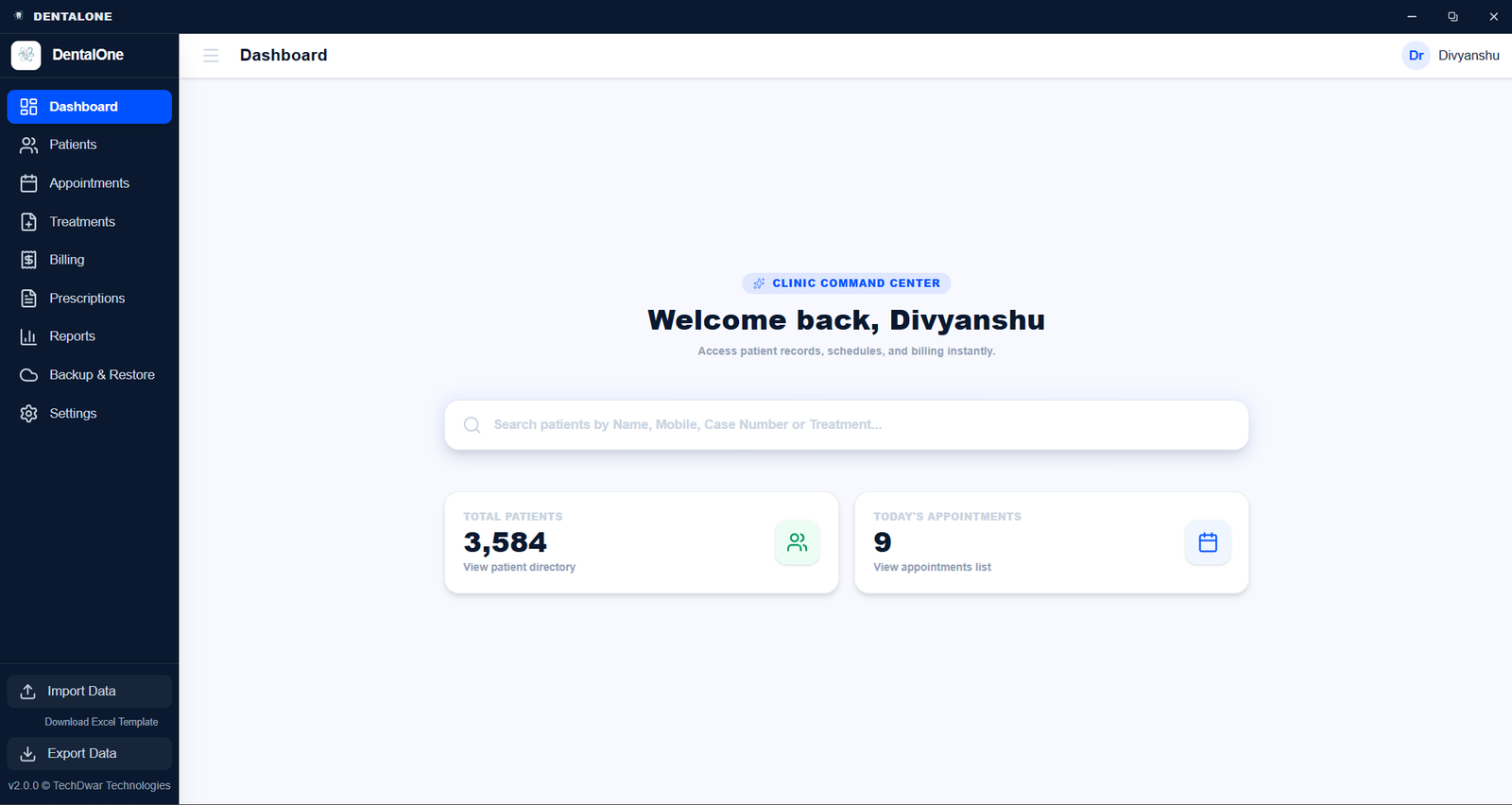The width and height of the screenshot is (1512, 805).
Task: Open the Dashboard menu item
Action: pyautogui.click(x=90, y=107)
